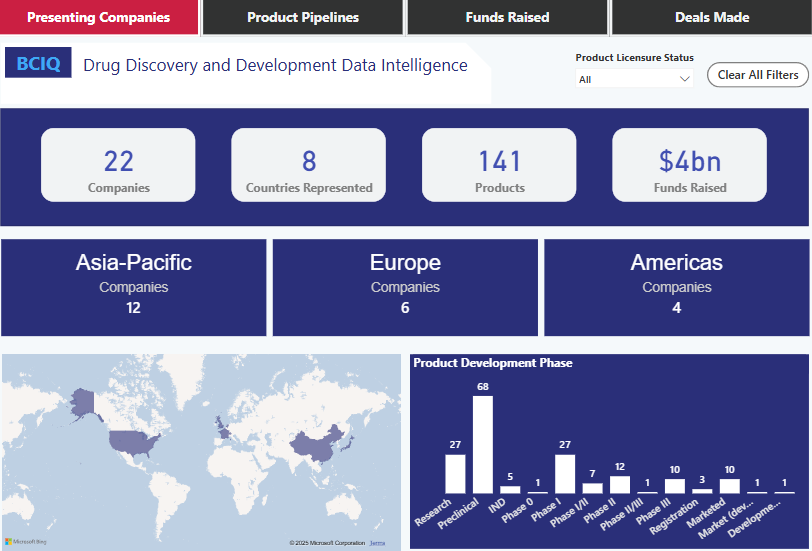Select the 141 Products card
The width and height of the screenshot is (812, 551).
499,165
